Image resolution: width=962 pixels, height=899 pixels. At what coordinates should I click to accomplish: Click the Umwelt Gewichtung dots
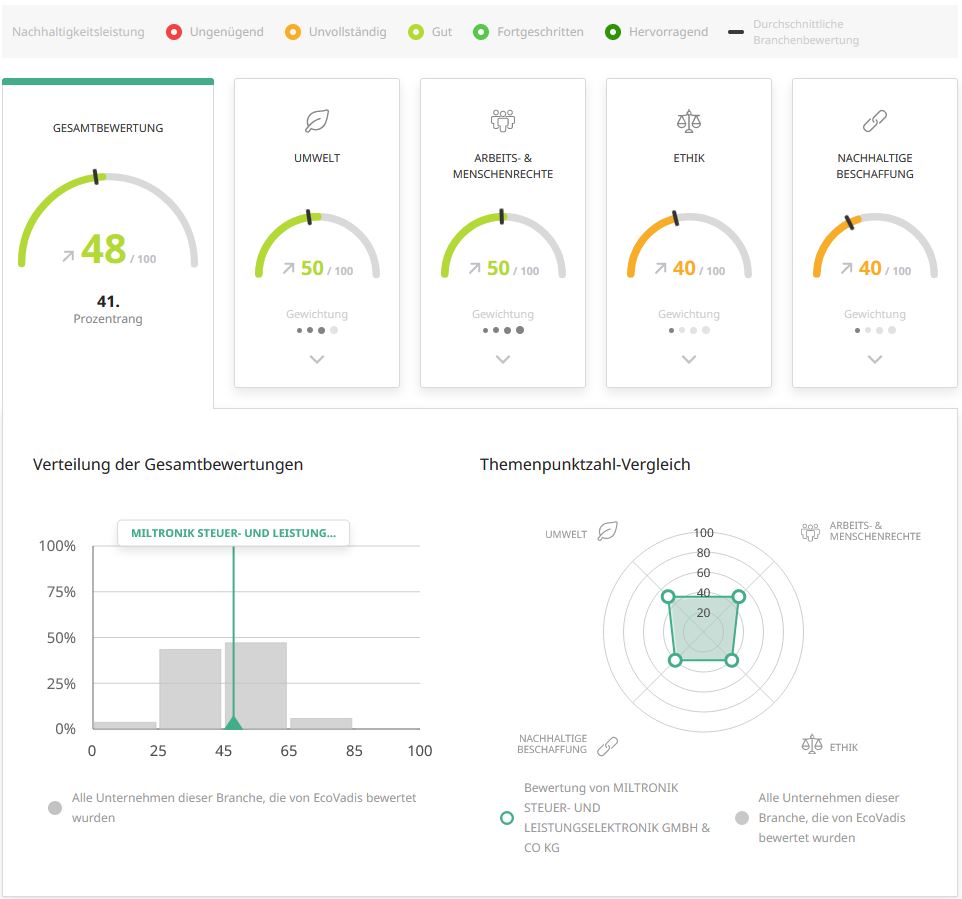[x=317, y=330]
